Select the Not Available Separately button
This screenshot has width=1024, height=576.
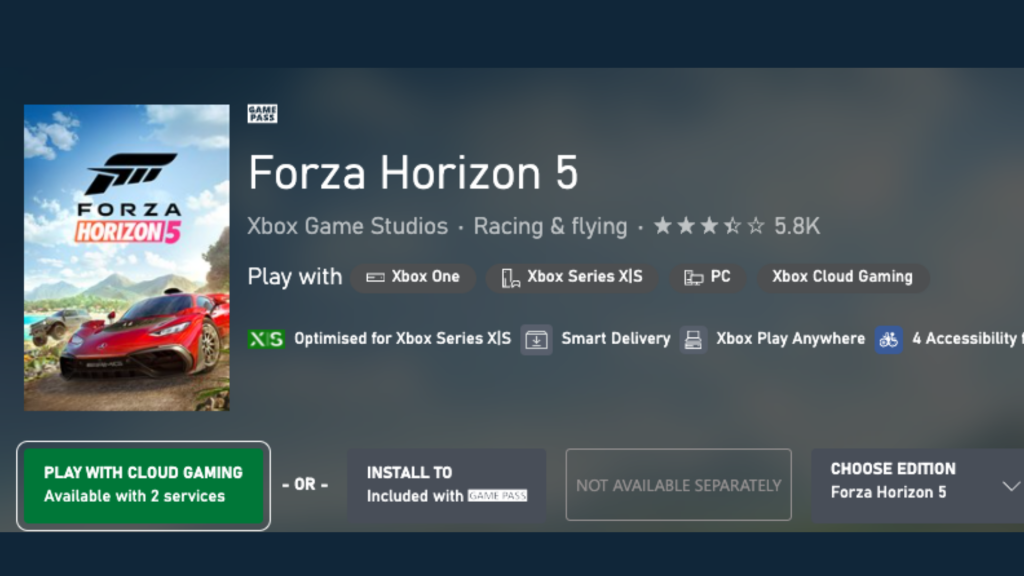pos(678,485)
